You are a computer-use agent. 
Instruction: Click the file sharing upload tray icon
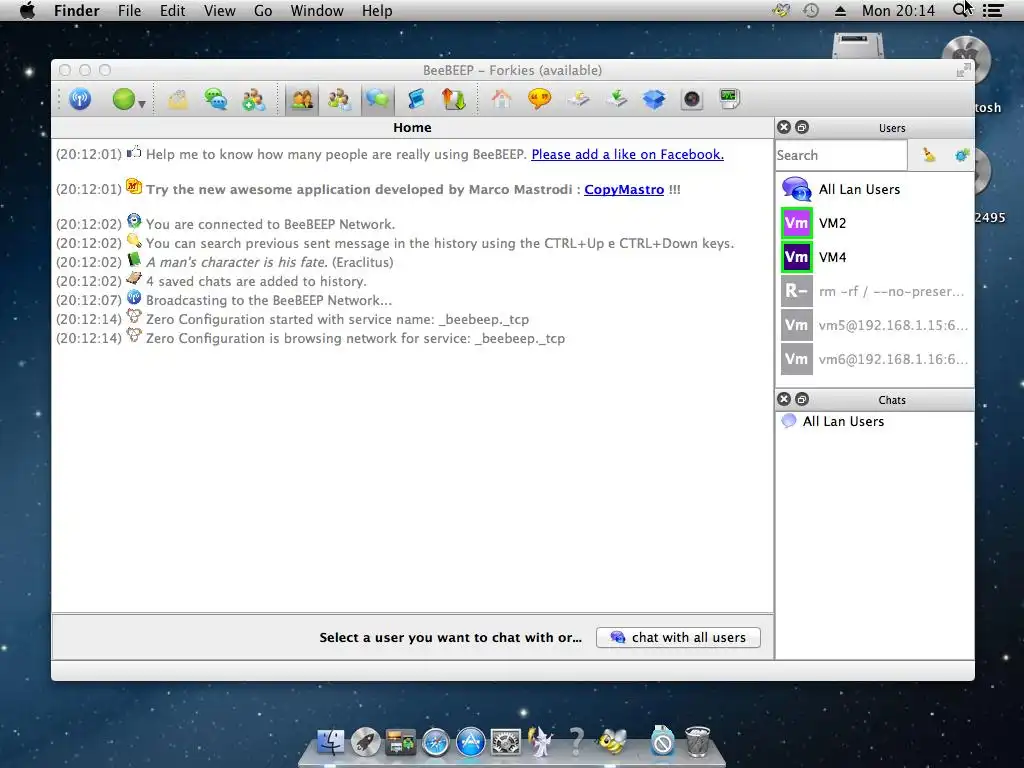click(578, 99)
